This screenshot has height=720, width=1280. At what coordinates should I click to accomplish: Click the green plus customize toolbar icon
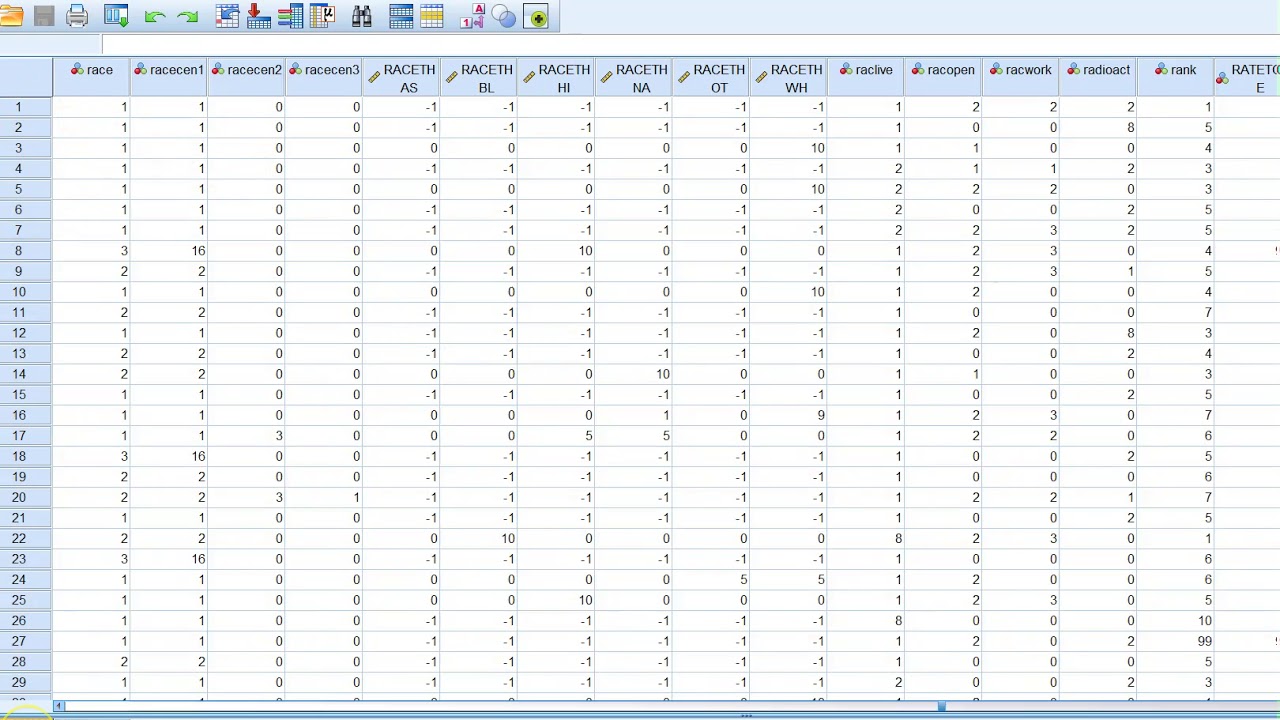[x=537, y=17]
